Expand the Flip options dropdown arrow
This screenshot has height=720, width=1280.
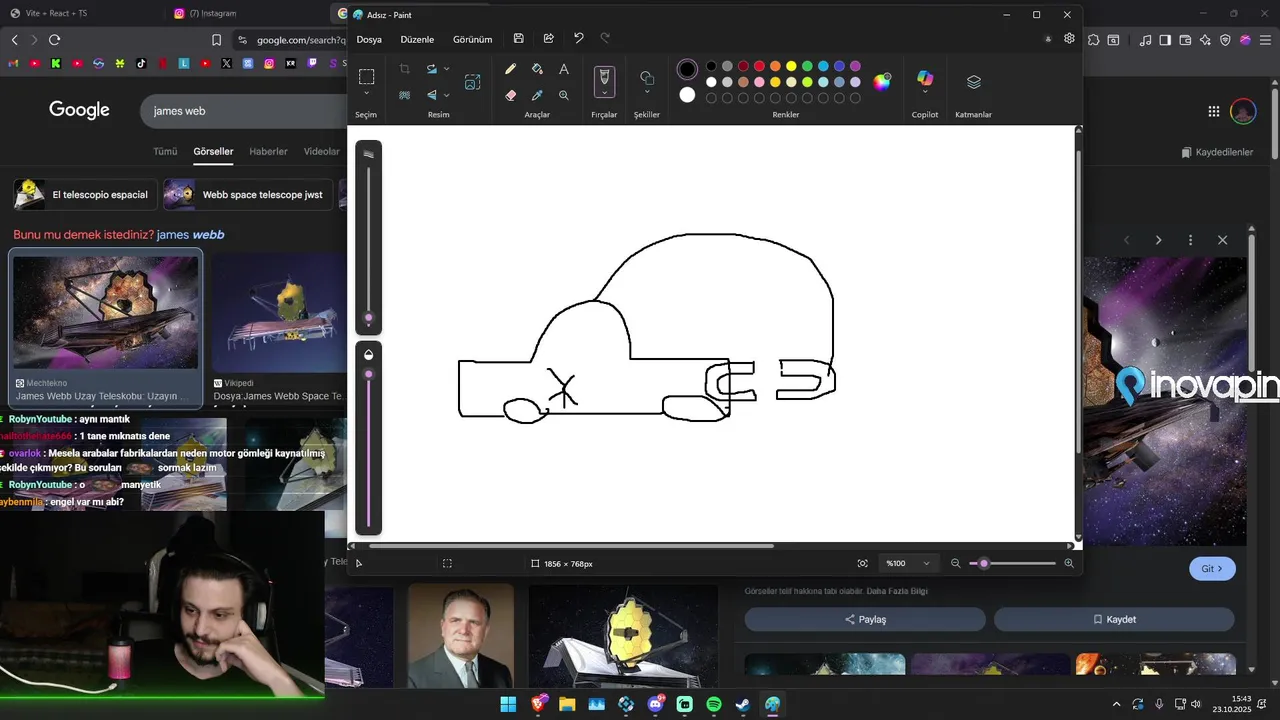(446, 95)
